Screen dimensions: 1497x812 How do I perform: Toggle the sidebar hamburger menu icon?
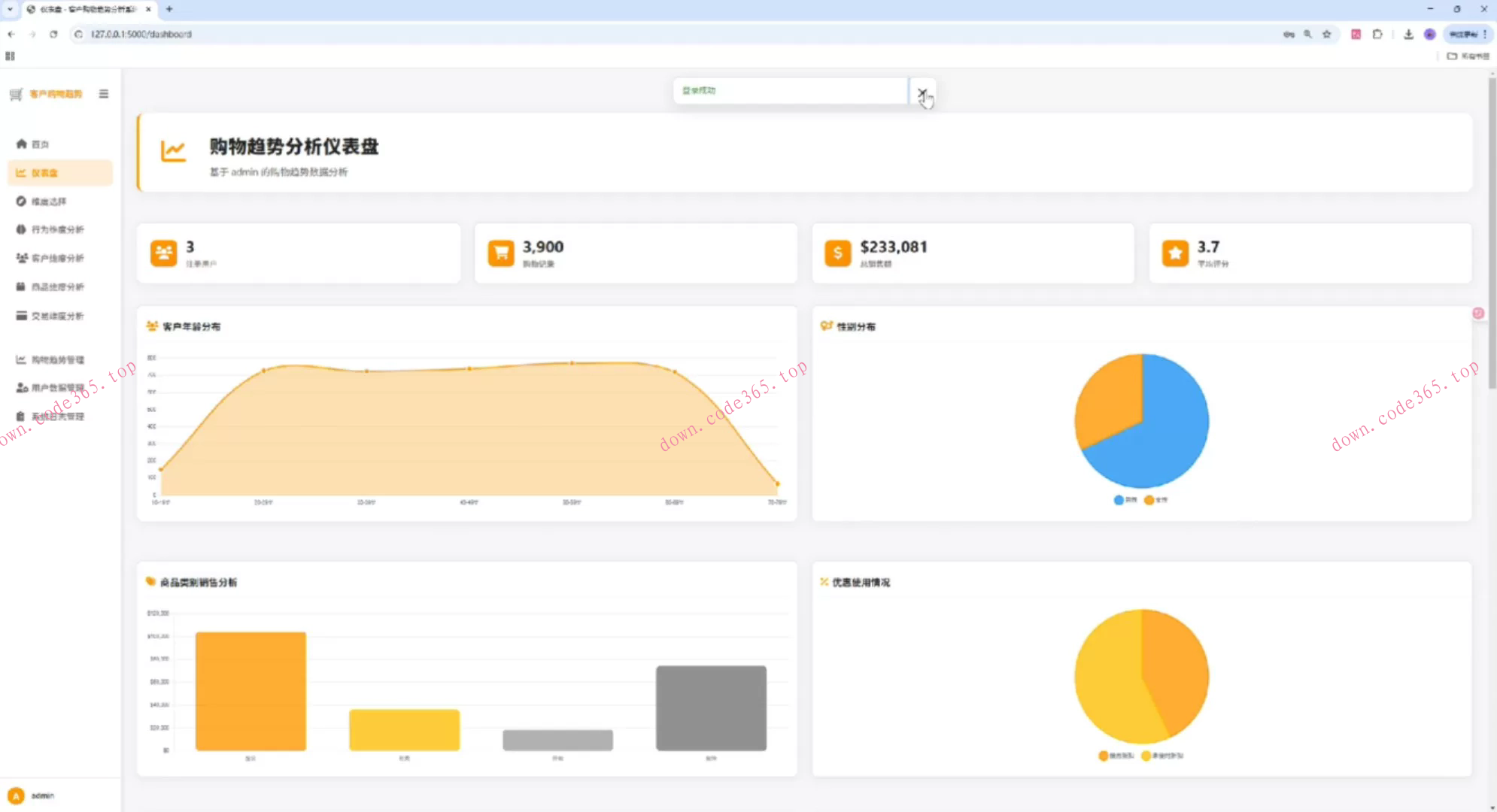104,94
